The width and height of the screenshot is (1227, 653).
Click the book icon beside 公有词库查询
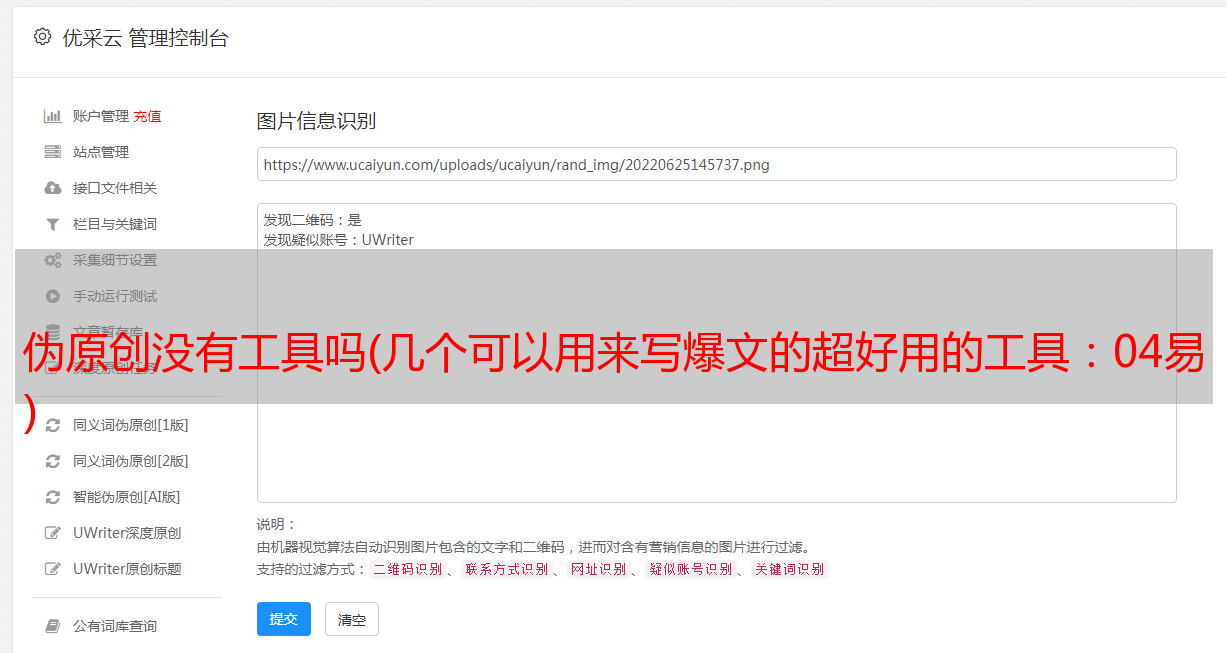(x=53, y=626)
